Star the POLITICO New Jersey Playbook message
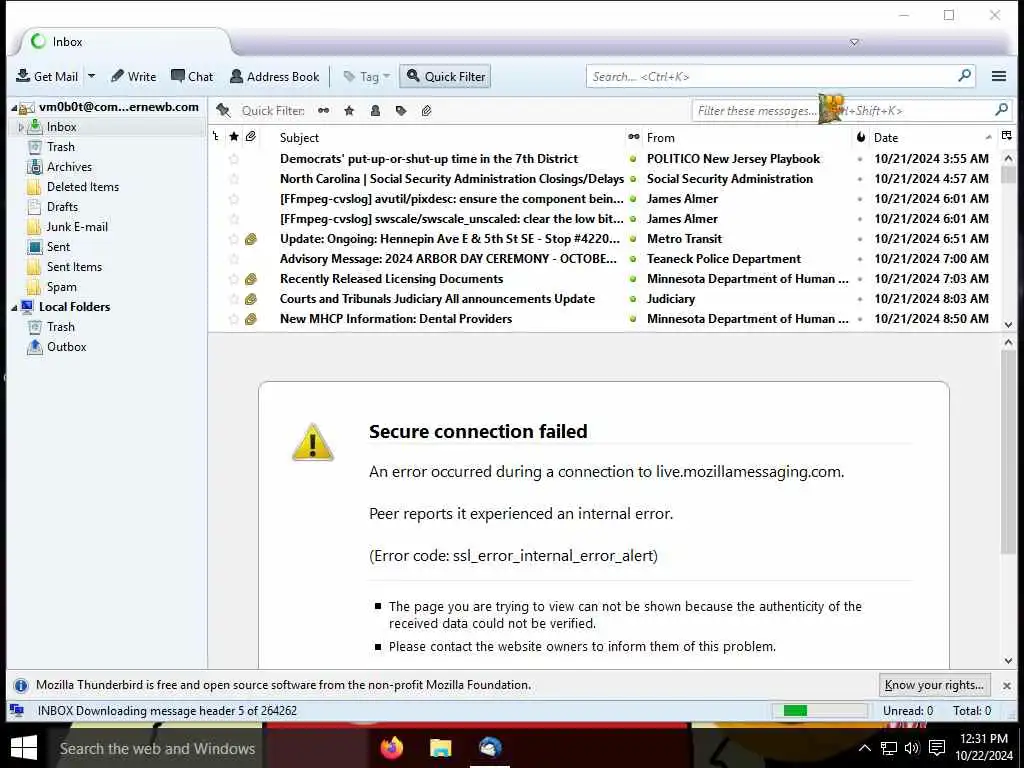Viewport: 1024px width, 768px height. (x=234, y=159)
